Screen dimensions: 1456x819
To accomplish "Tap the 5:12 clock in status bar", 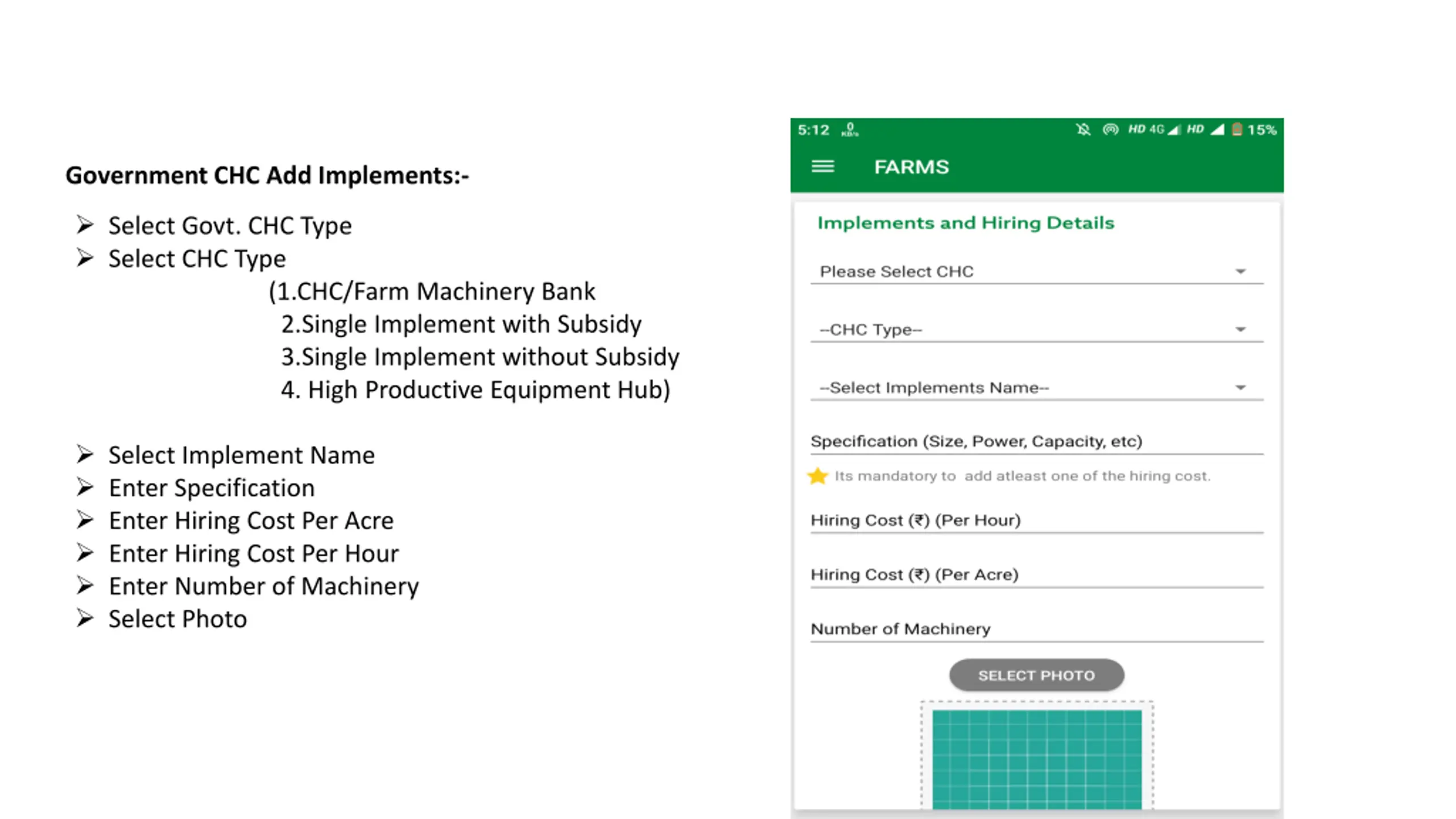I will click(x=813, y=130).
